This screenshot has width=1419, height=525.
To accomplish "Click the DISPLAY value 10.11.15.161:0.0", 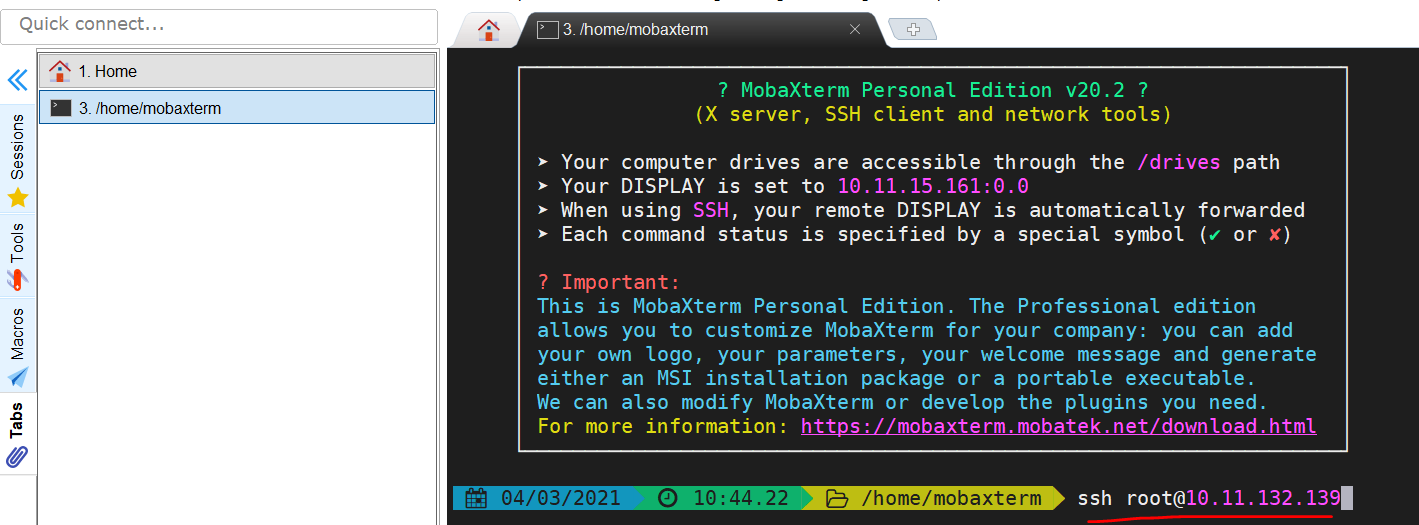I will (933, 186).
